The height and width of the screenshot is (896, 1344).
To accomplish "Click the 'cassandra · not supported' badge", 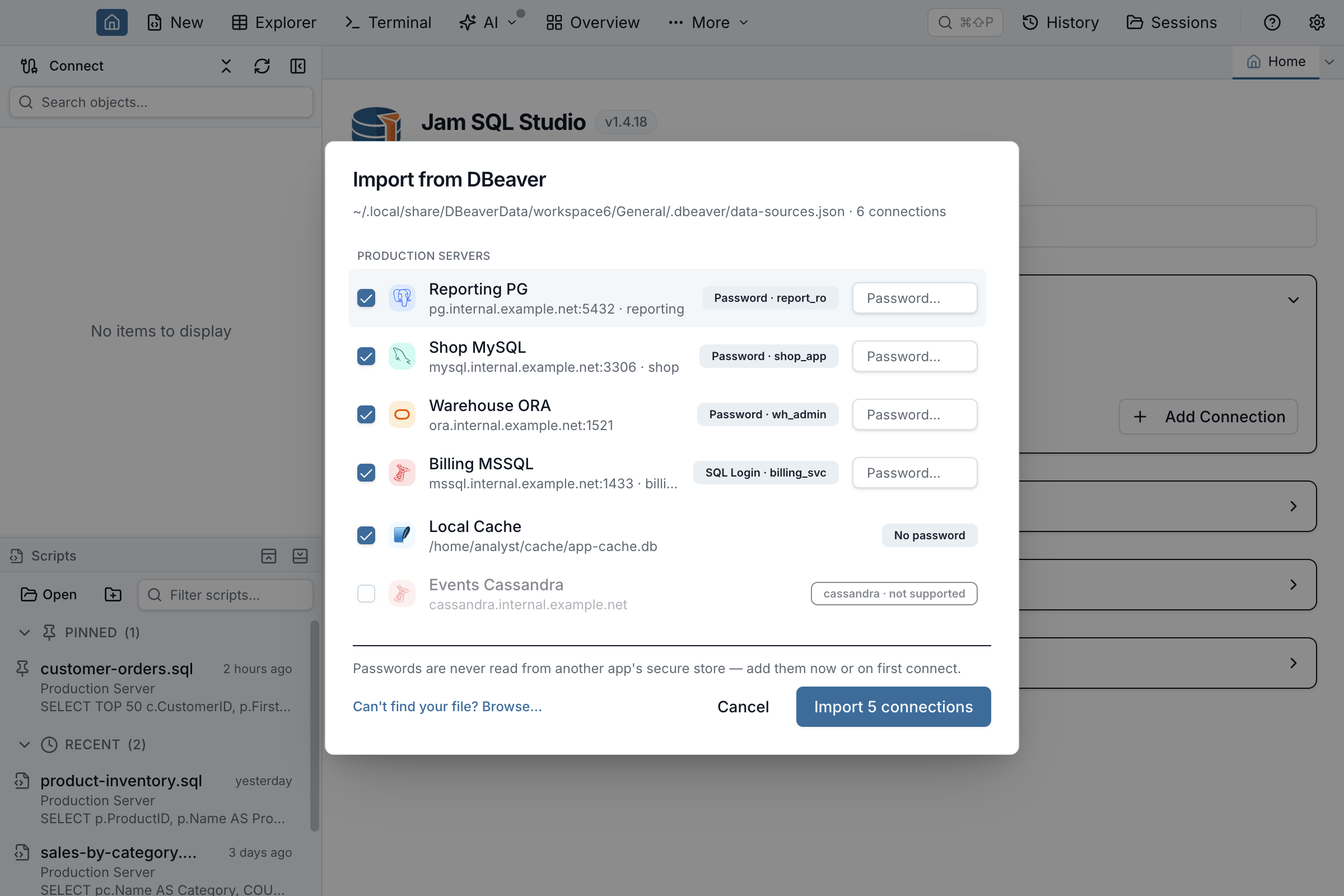I will tap(894, 594).
